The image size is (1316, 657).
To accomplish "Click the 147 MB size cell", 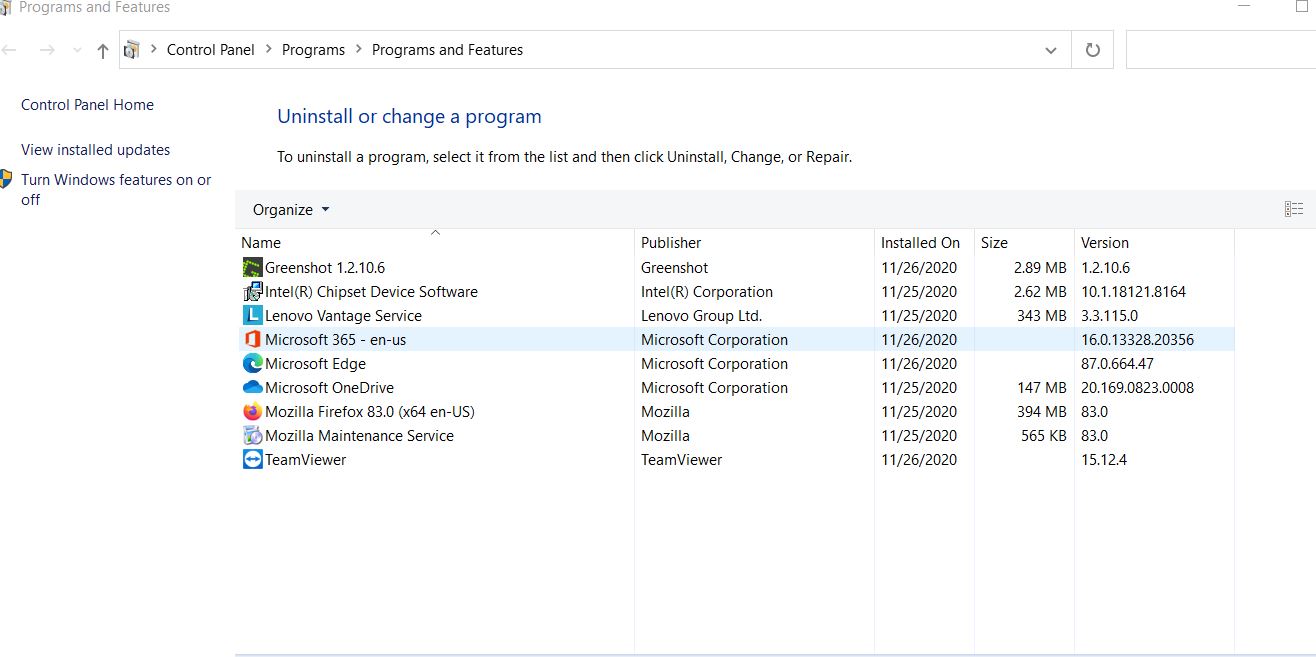I will click(1042, 387).
